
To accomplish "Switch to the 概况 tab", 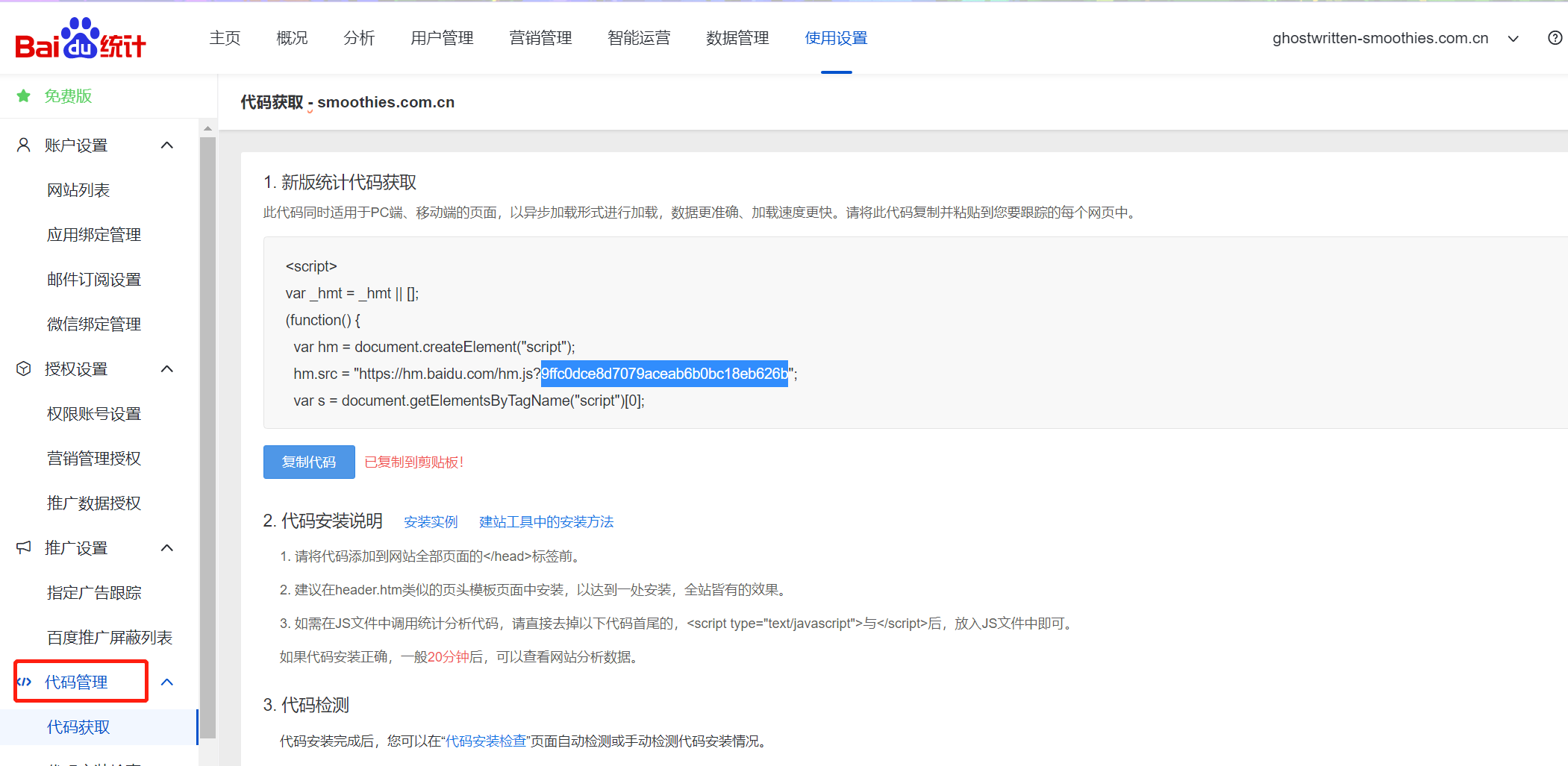I will tap(292, 38).
